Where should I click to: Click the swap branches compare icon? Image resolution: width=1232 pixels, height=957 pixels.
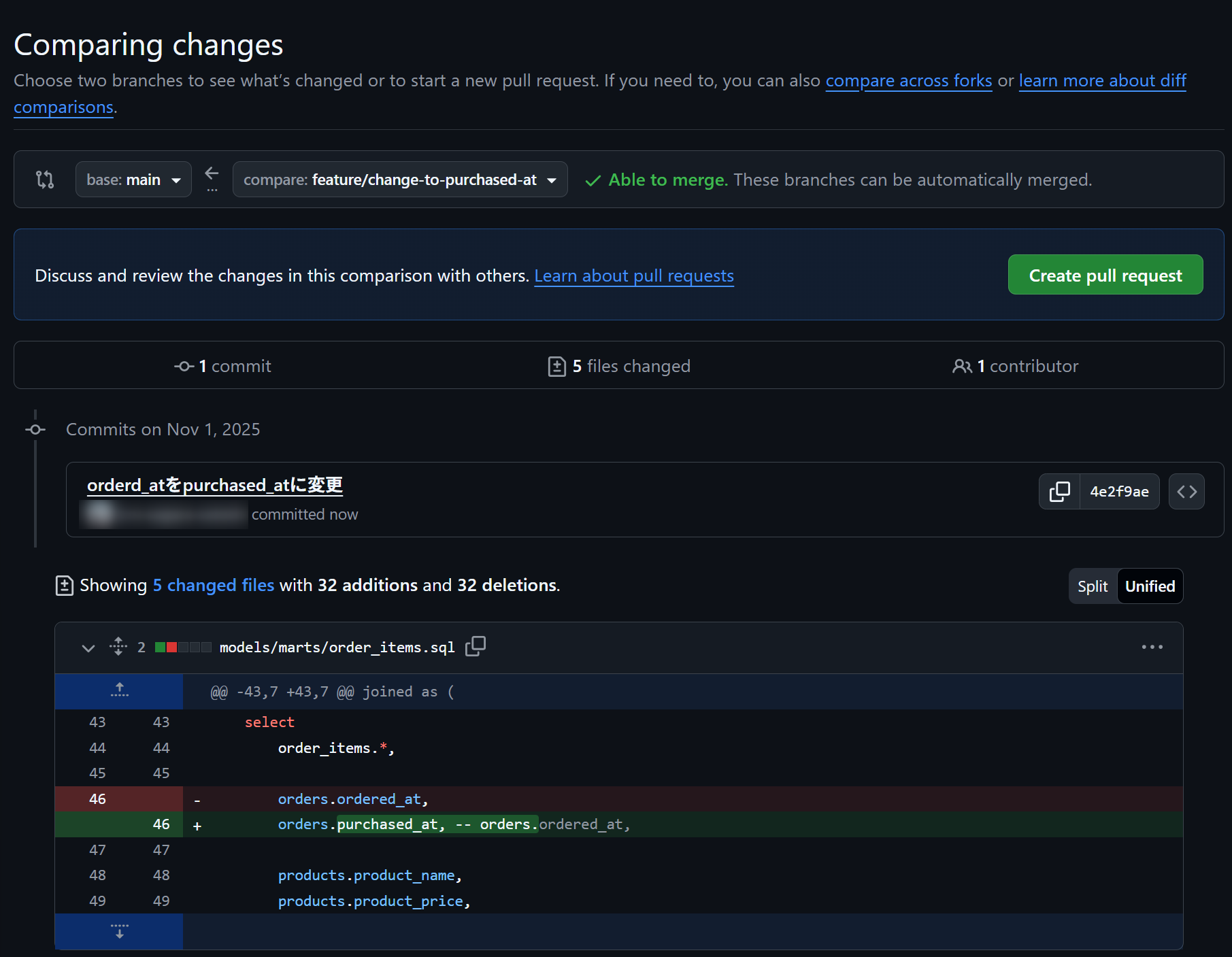[x=45, y=180]
